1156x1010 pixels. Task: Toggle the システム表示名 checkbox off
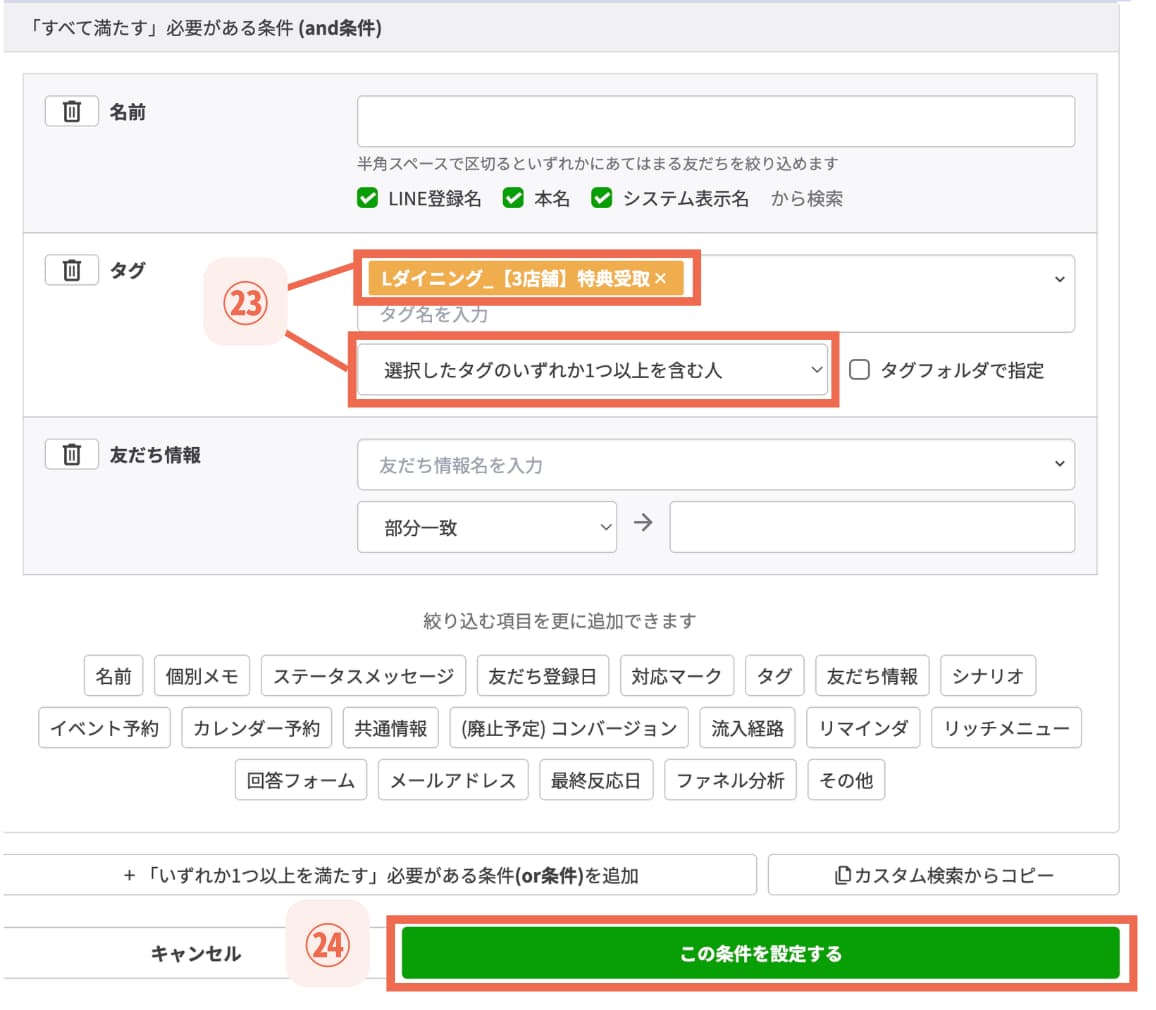click(x=602, y=198)
